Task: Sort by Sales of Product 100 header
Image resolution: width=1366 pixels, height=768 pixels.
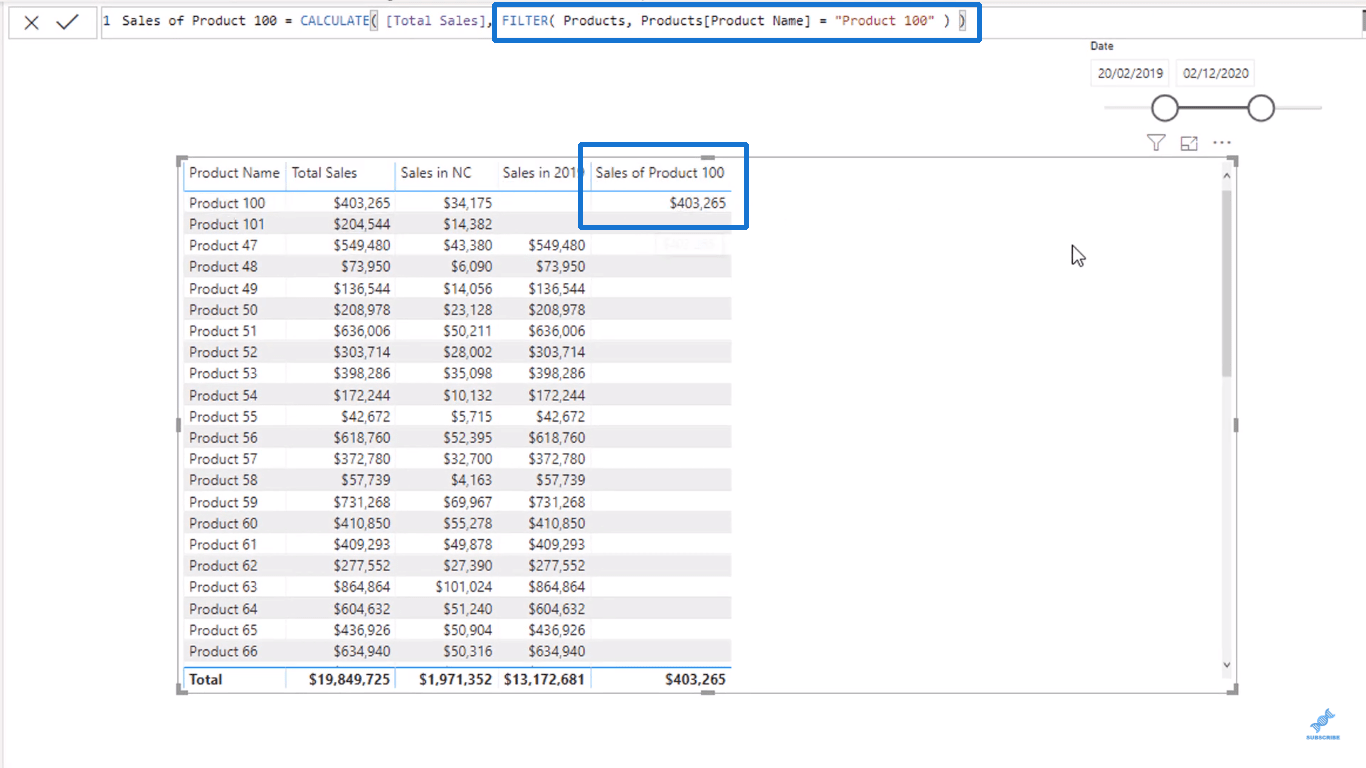Action: coord(660,172)
